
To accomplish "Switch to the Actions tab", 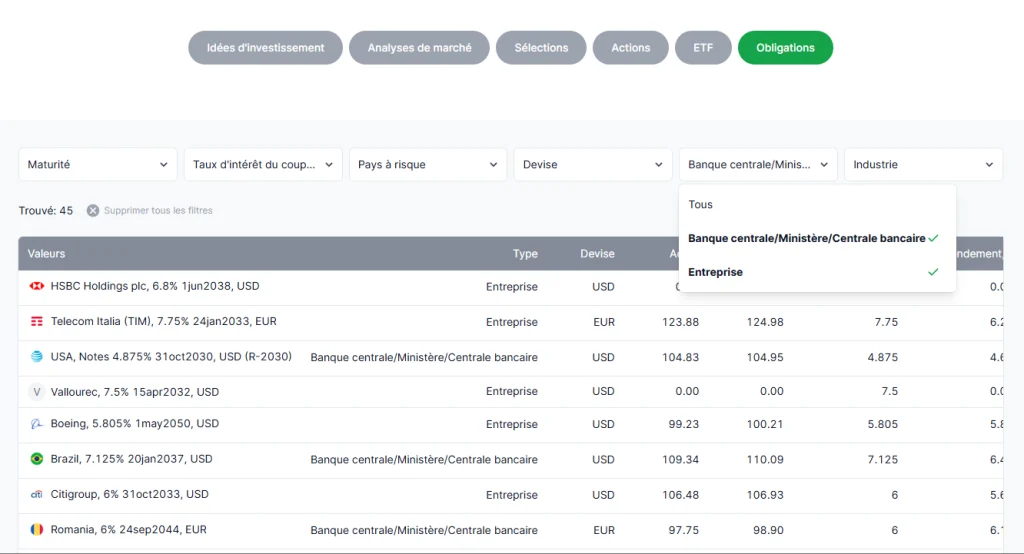I will click(631, 48).
